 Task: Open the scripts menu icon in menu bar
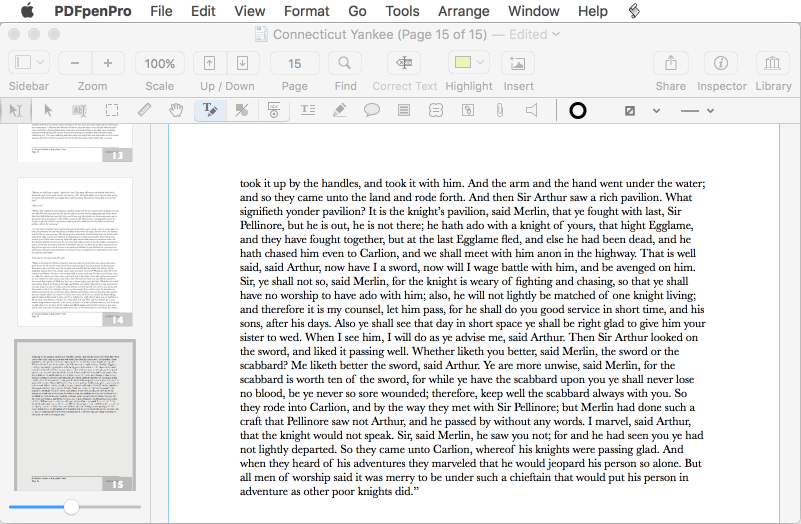(x=634, y=11)
